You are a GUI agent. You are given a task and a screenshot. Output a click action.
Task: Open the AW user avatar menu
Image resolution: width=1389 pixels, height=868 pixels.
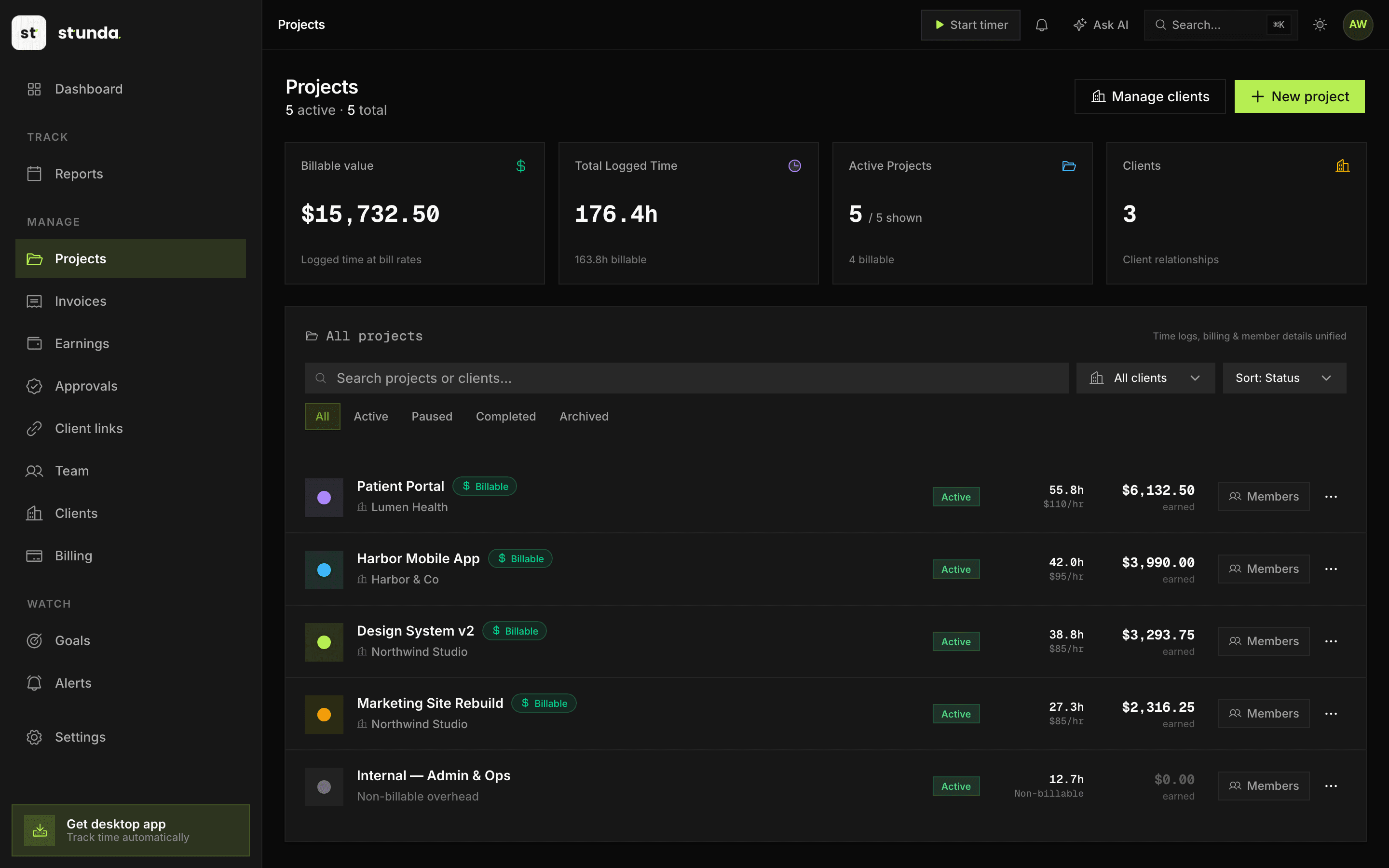tap(1358, 25)
